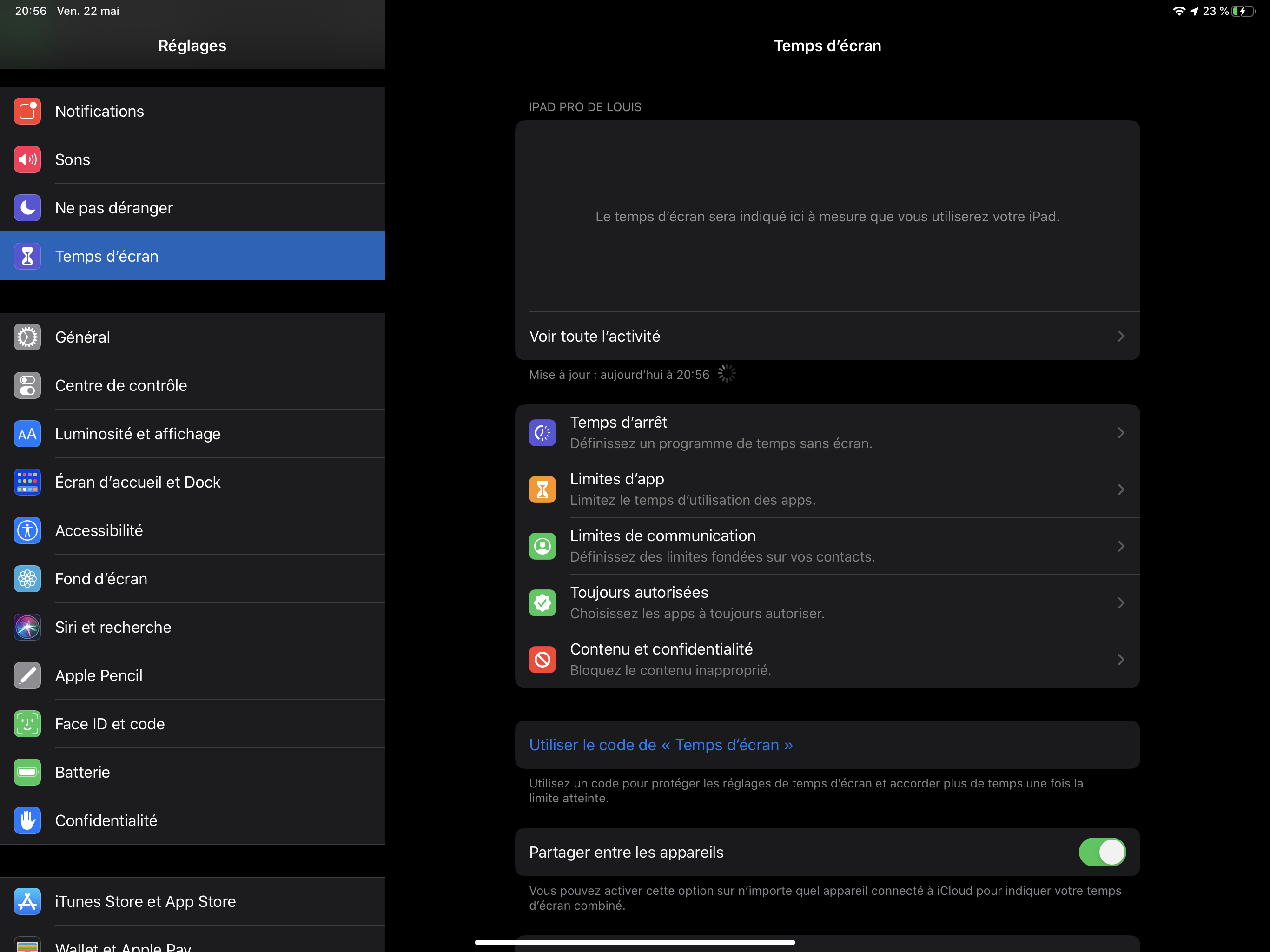Tap the Notifications red icon
Image resolution: width=1270 pixels, height=952 pixels.
click(x=27, y=112)
